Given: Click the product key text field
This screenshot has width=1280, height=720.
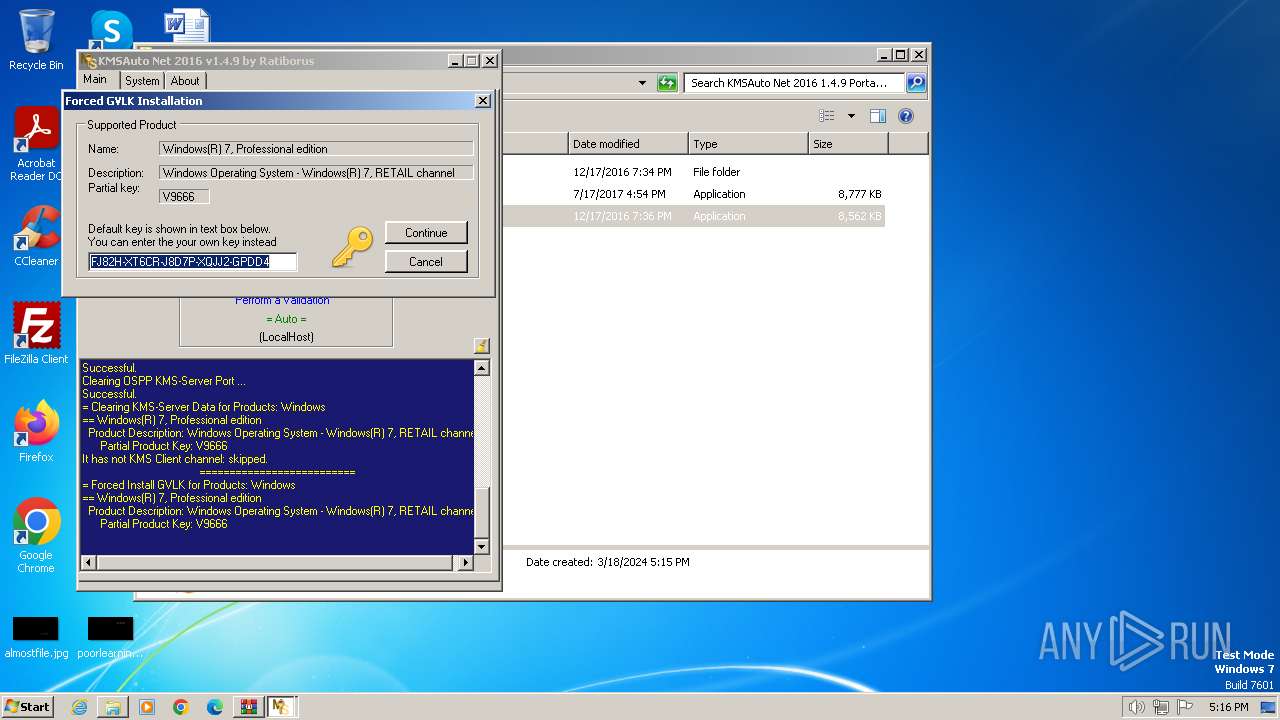Looking at the screenshot, I should (x=193, y=262).
